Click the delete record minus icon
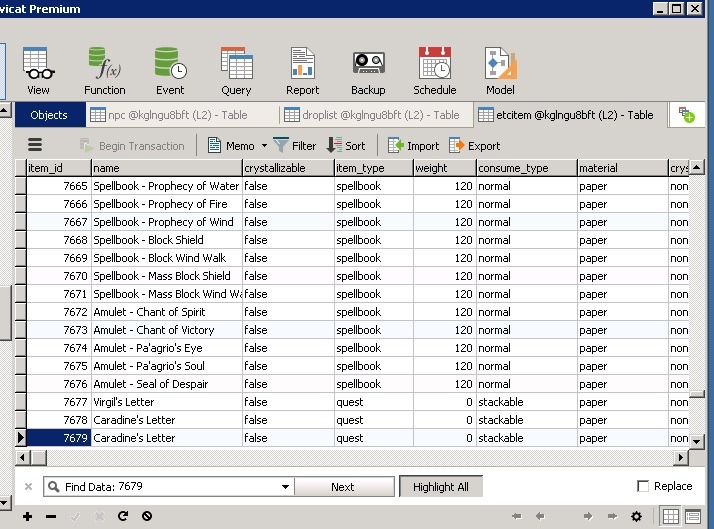 point(51,516)
